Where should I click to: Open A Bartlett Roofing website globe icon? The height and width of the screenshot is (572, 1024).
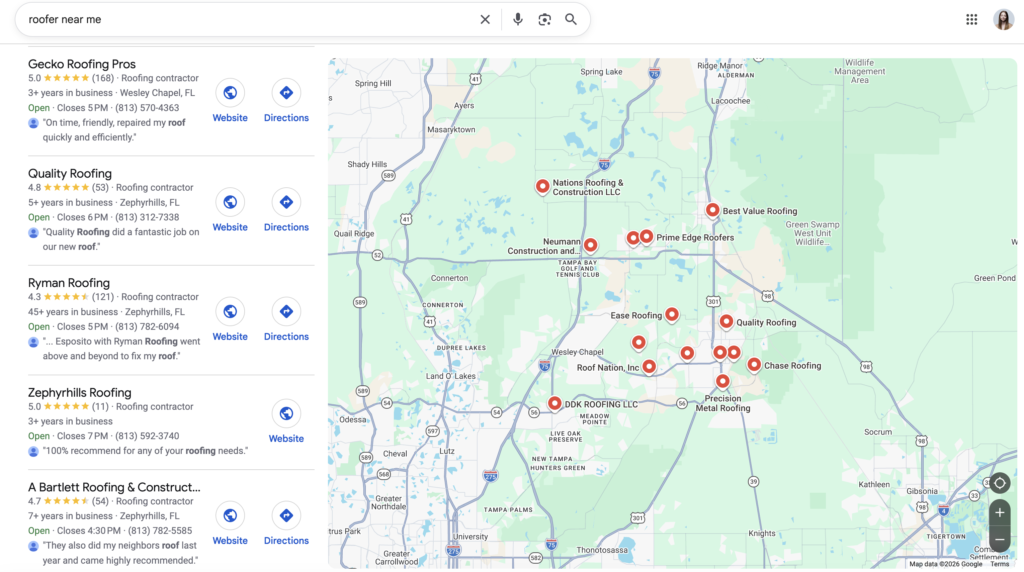click(x=230, y=516)
